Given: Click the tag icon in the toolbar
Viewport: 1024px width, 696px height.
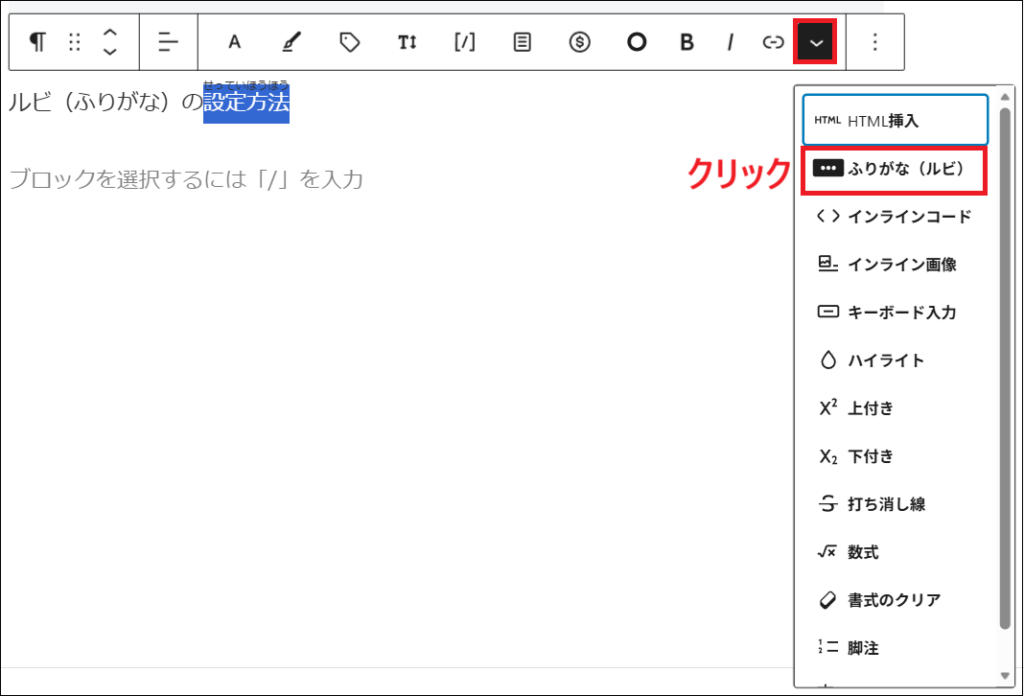Looking at the screenshot, I should pos(349,42).
